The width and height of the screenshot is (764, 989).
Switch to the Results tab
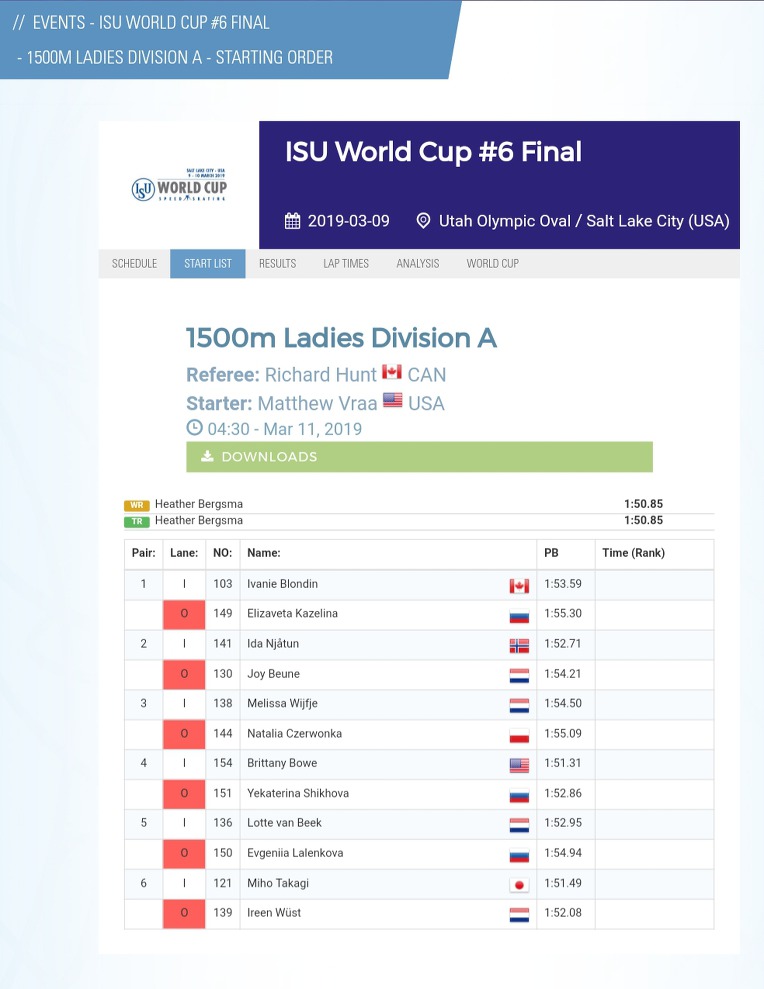(x=277, y=264)
